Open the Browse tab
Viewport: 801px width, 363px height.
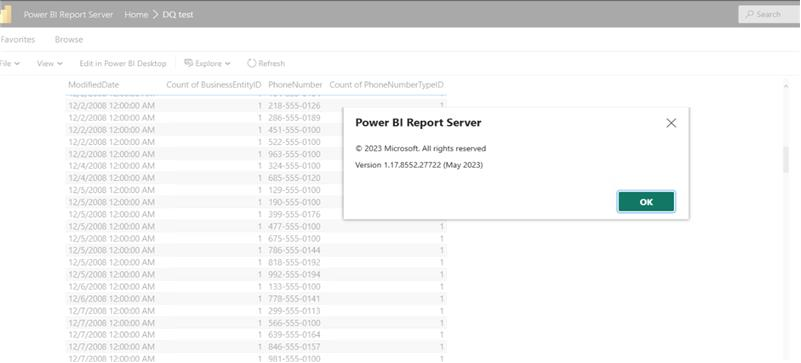(x=68, y=39)
